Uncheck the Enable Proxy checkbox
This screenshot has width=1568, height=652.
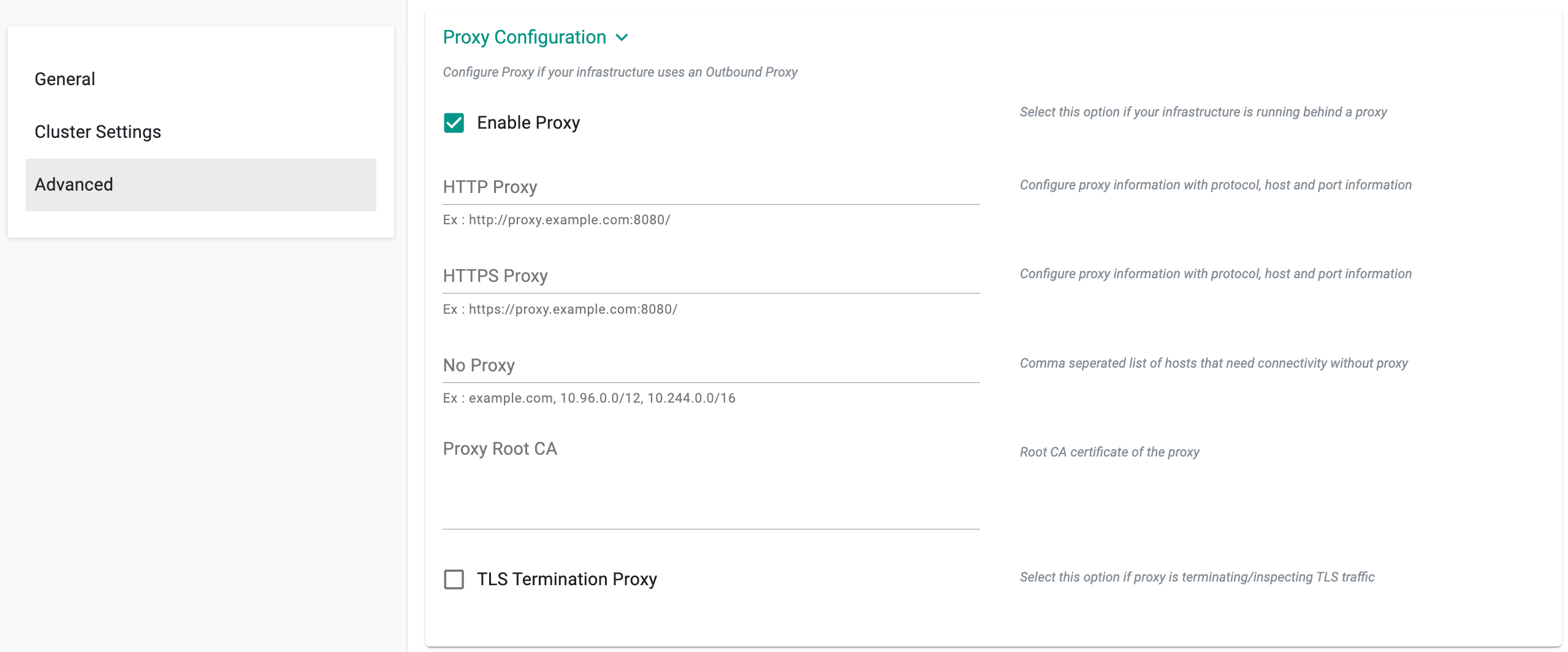coord(454,123)
